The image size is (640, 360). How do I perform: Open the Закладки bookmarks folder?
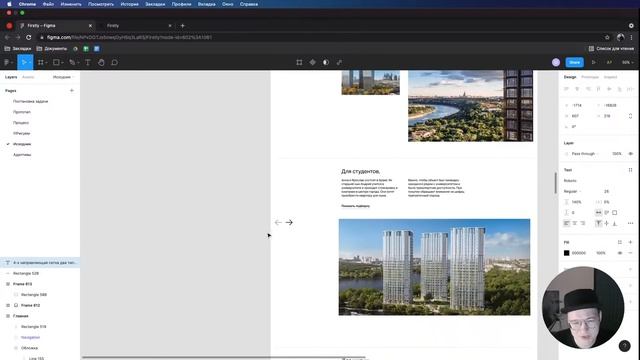(18, 49)
